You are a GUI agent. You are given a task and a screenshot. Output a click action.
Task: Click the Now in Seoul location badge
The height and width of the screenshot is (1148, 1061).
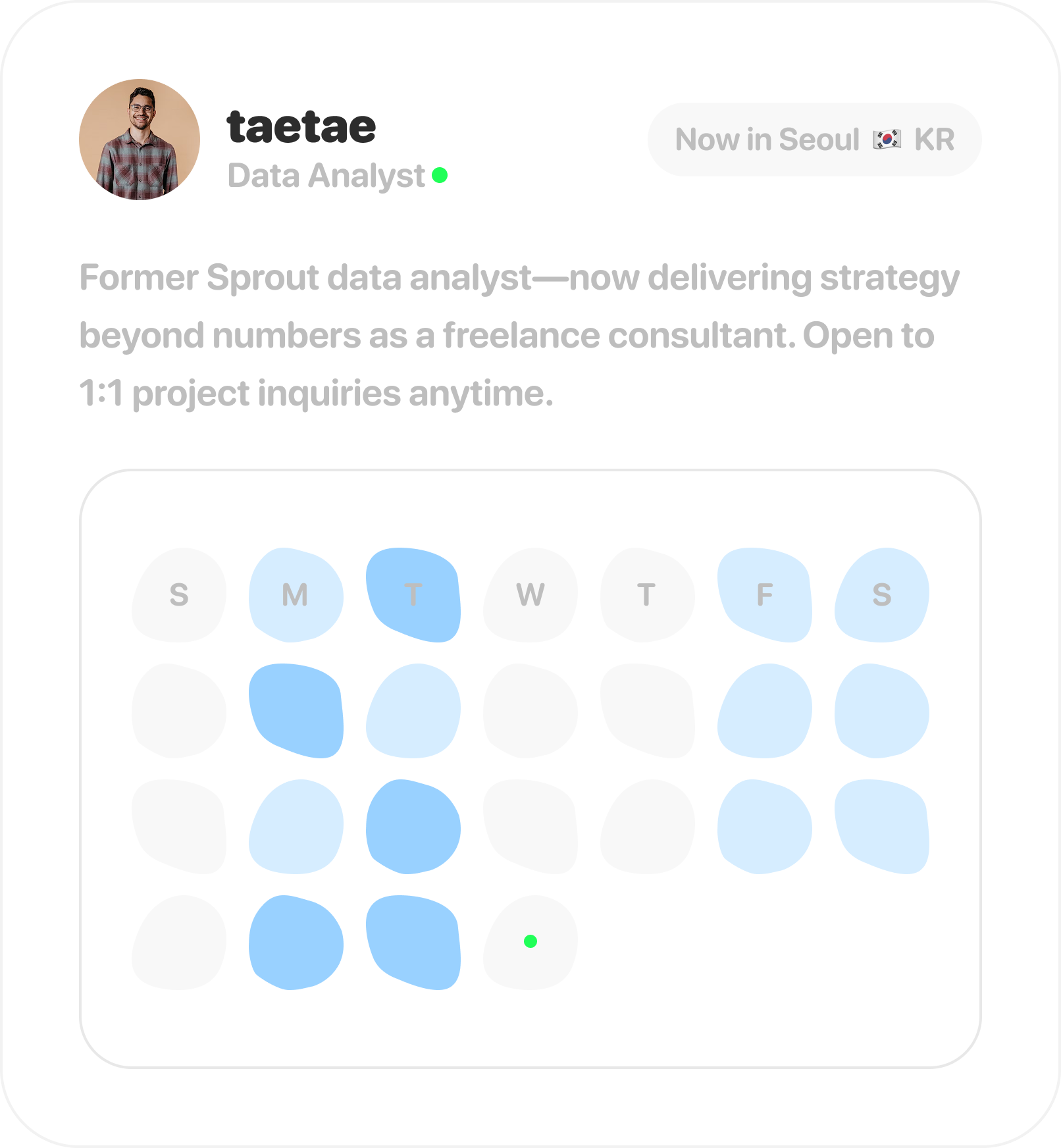pyautogui.click(x=815, y=140)
